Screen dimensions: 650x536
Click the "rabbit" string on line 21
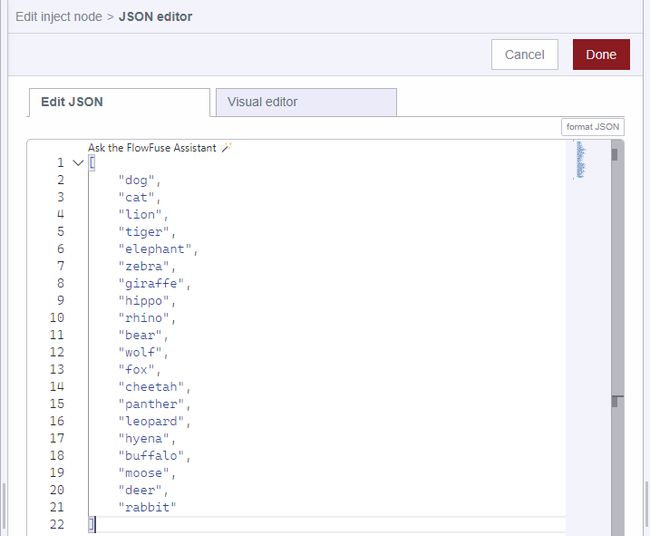(x=147, y=507)
